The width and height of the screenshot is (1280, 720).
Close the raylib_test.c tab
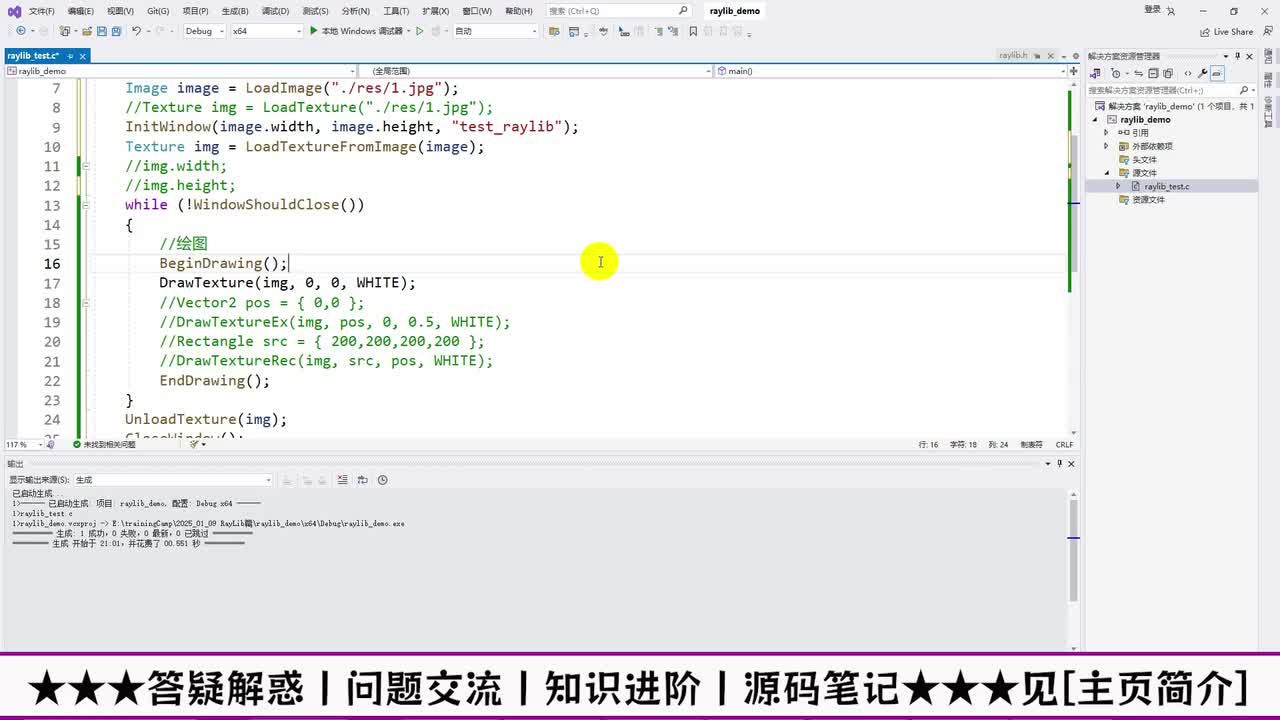pos(84,56)
